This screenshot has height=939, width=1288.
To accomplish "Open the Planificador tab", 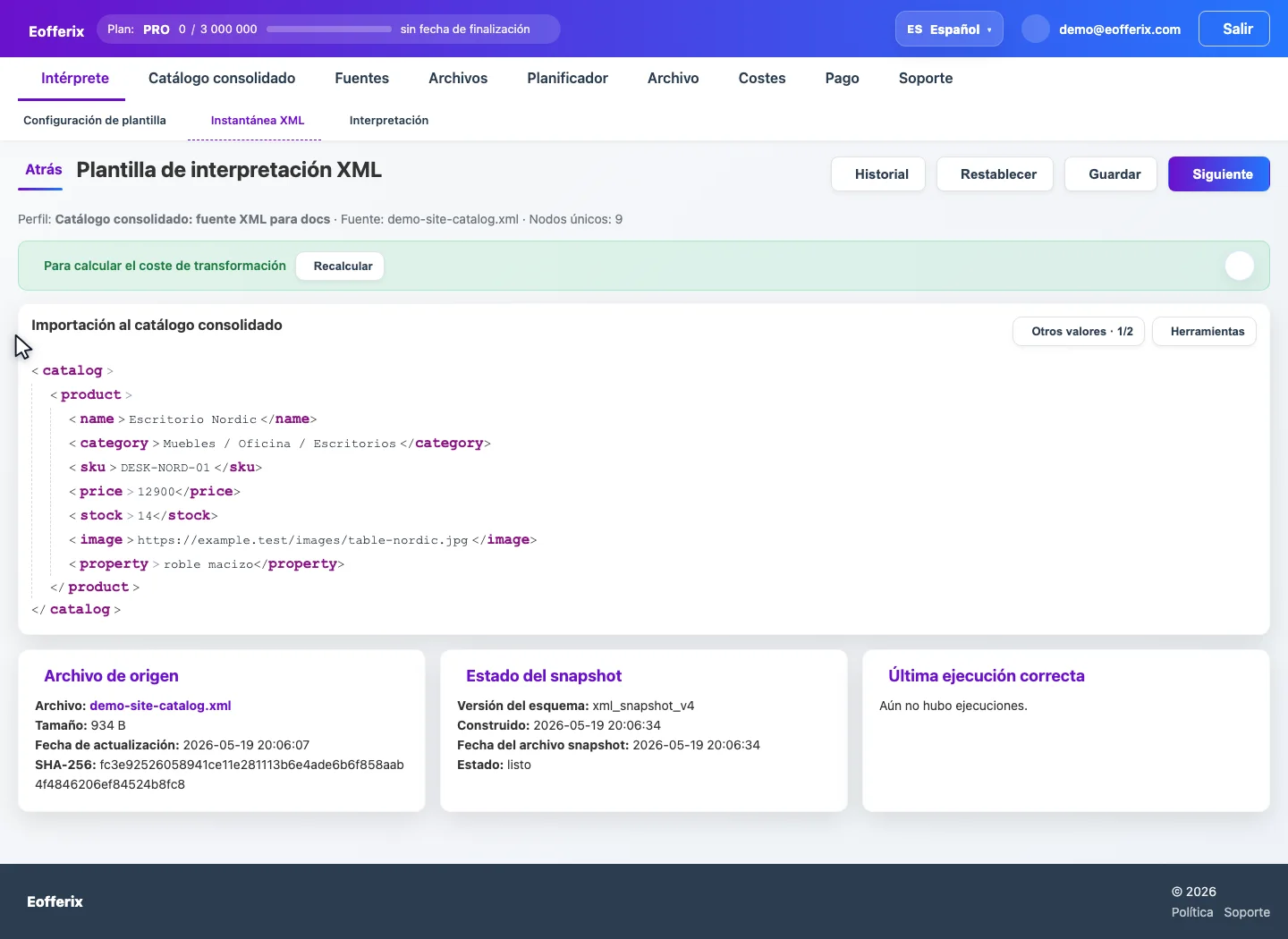I will pos(567,78).
